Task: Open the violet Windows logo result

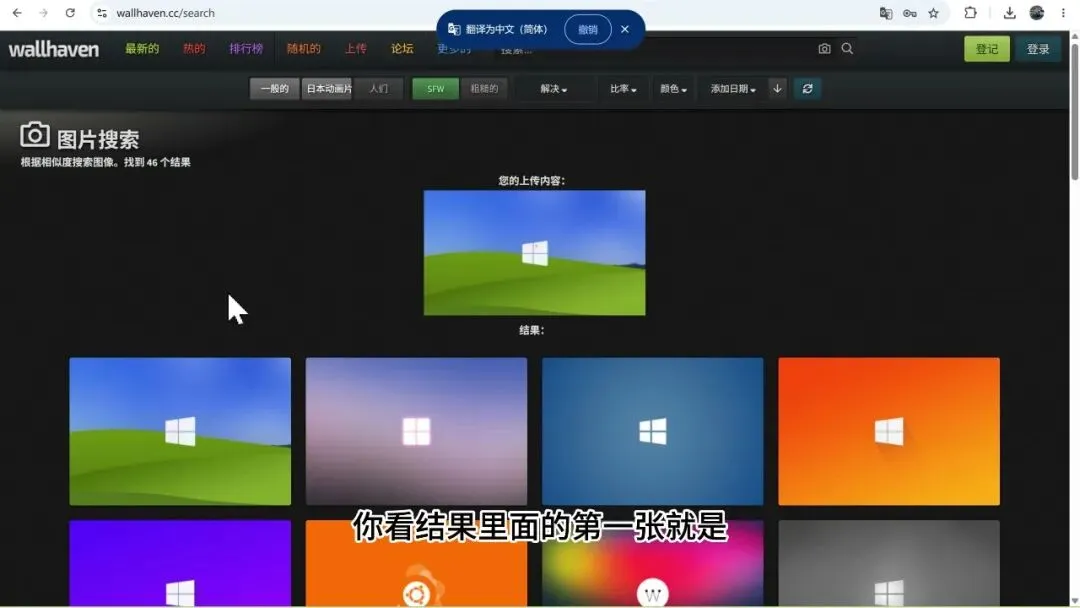Action: 180,563
